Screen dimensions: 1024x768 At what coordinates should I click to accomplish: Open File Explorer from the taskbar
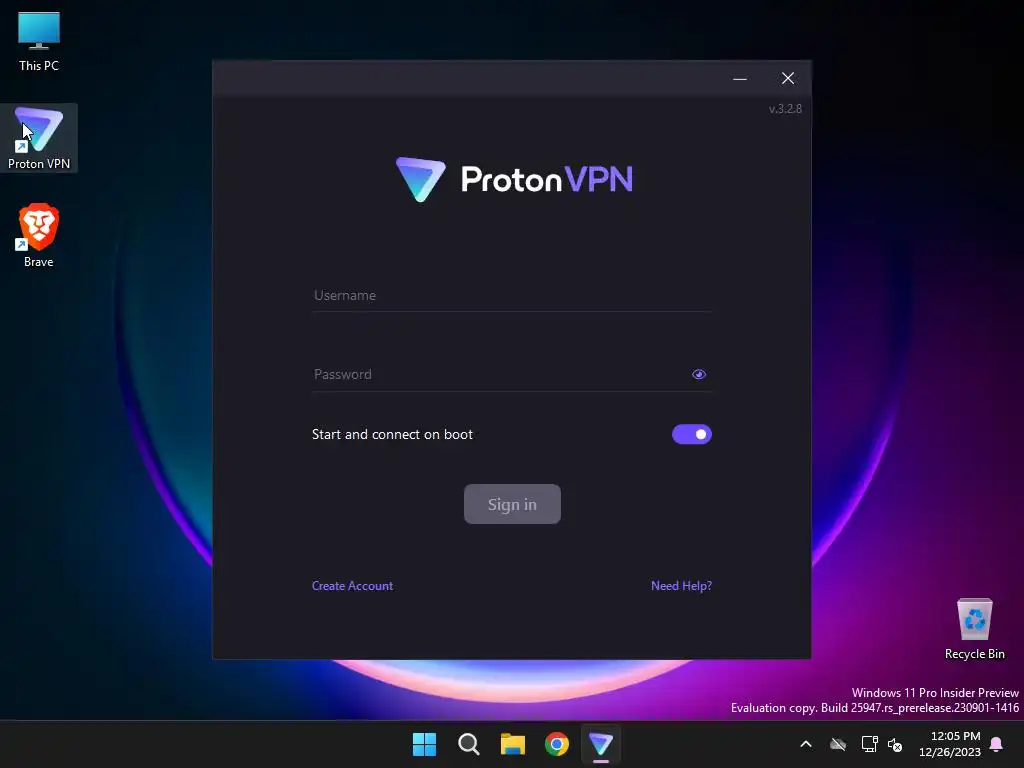[513, 744]
